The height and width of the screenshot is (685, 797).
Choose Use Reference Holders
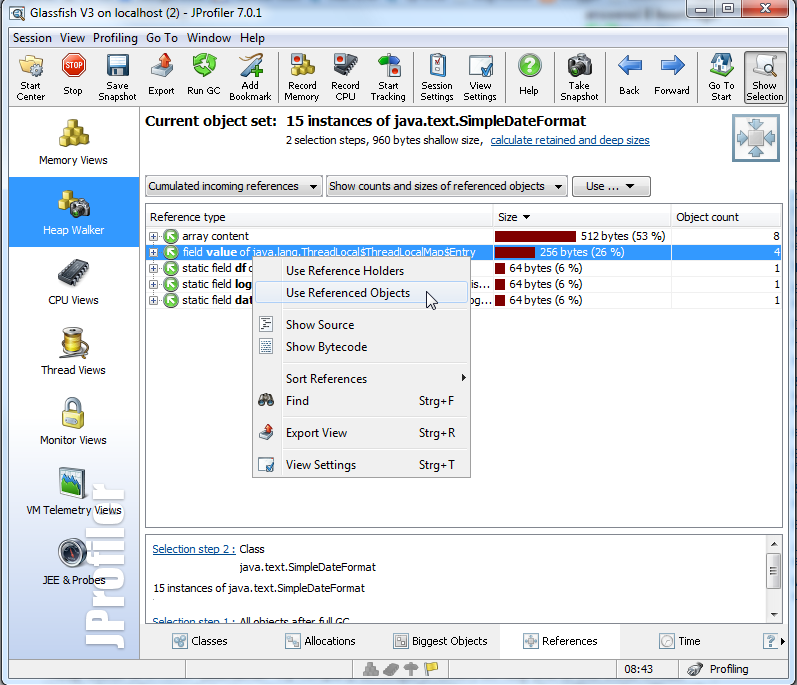361,271
